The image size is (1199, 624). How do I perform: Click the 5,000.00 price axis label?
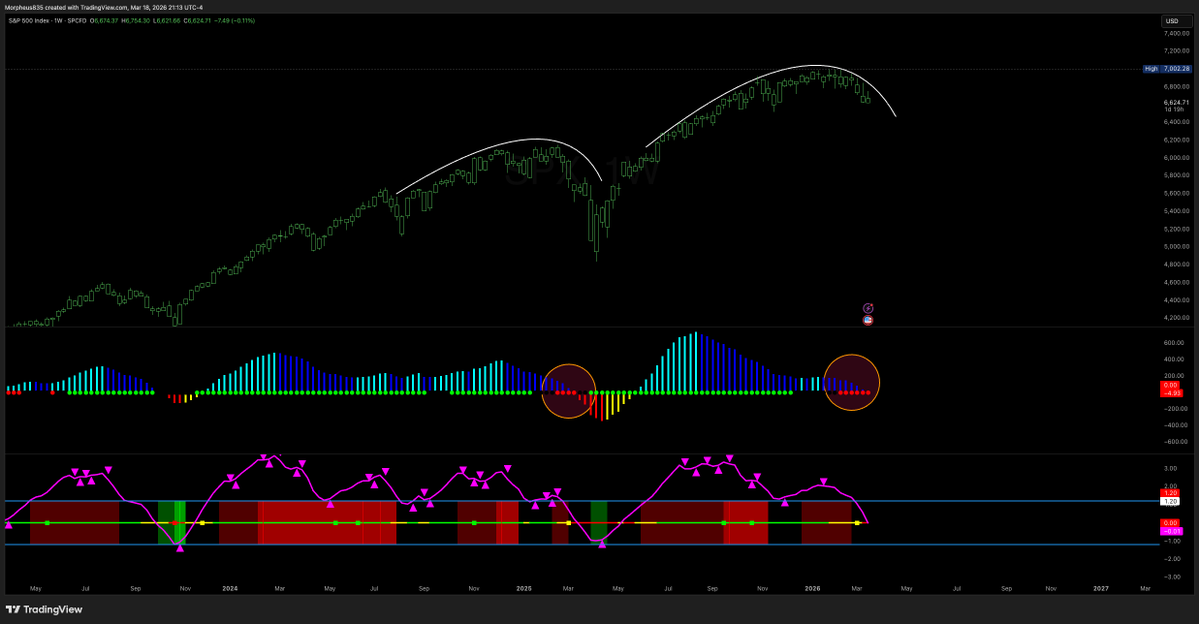(x=1176, y=246)
